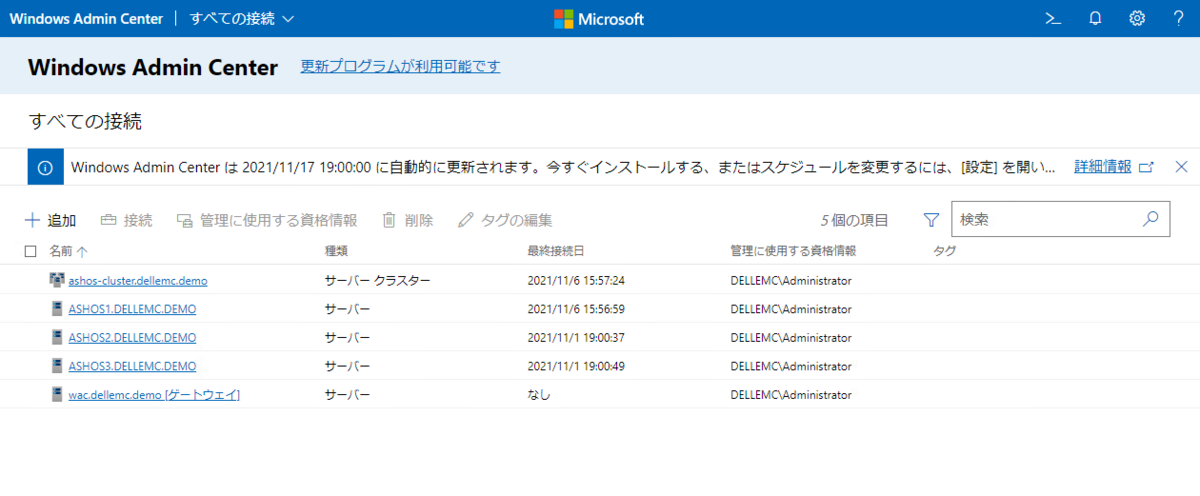Click the info icon in update banner
1200x496 pixels.
coord(45,167)
